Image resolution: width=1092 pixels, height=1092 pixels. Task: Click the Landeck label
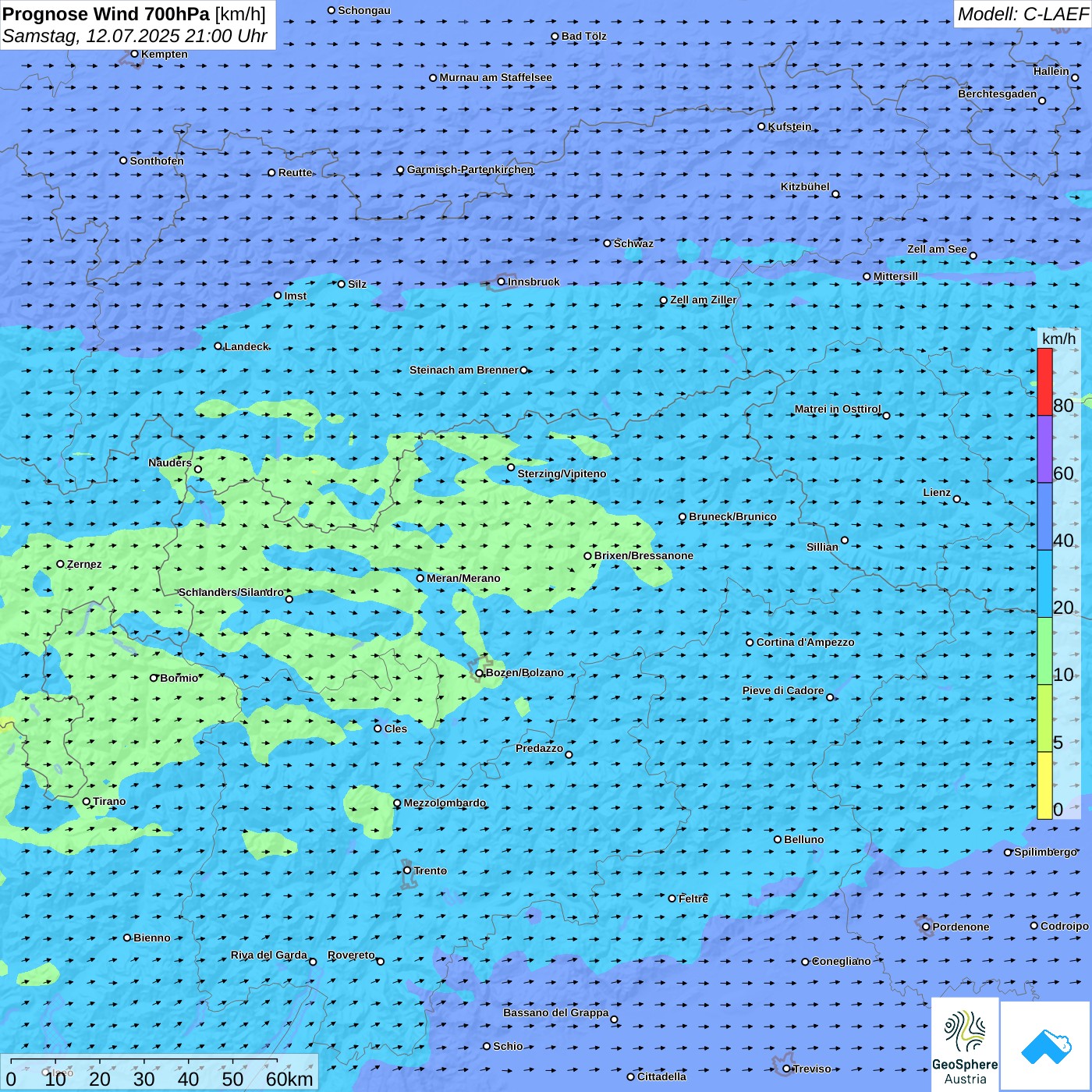pyautogui.click(x=246, y=346)
